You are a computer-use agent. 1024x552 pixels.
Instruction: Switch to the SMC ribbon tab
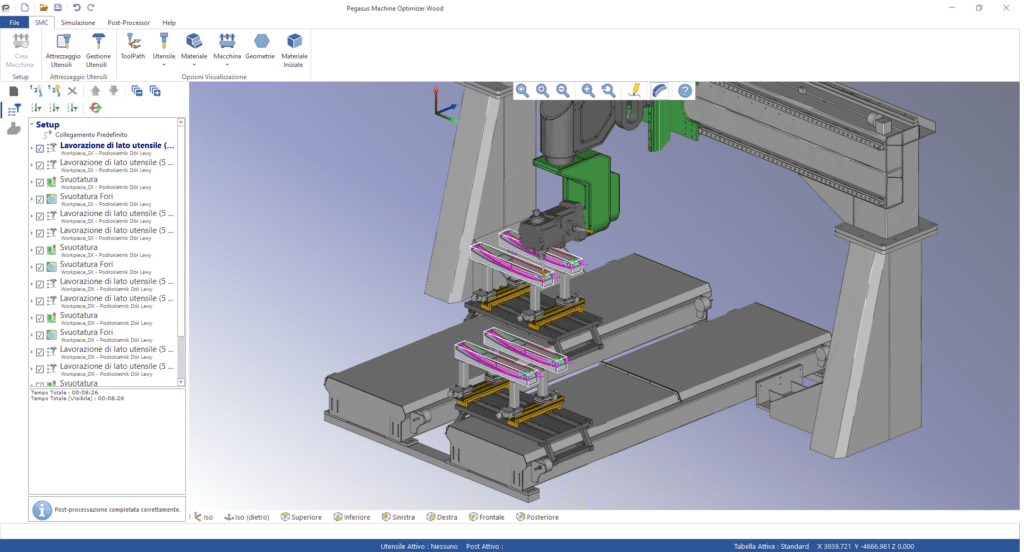coord(42,22)
